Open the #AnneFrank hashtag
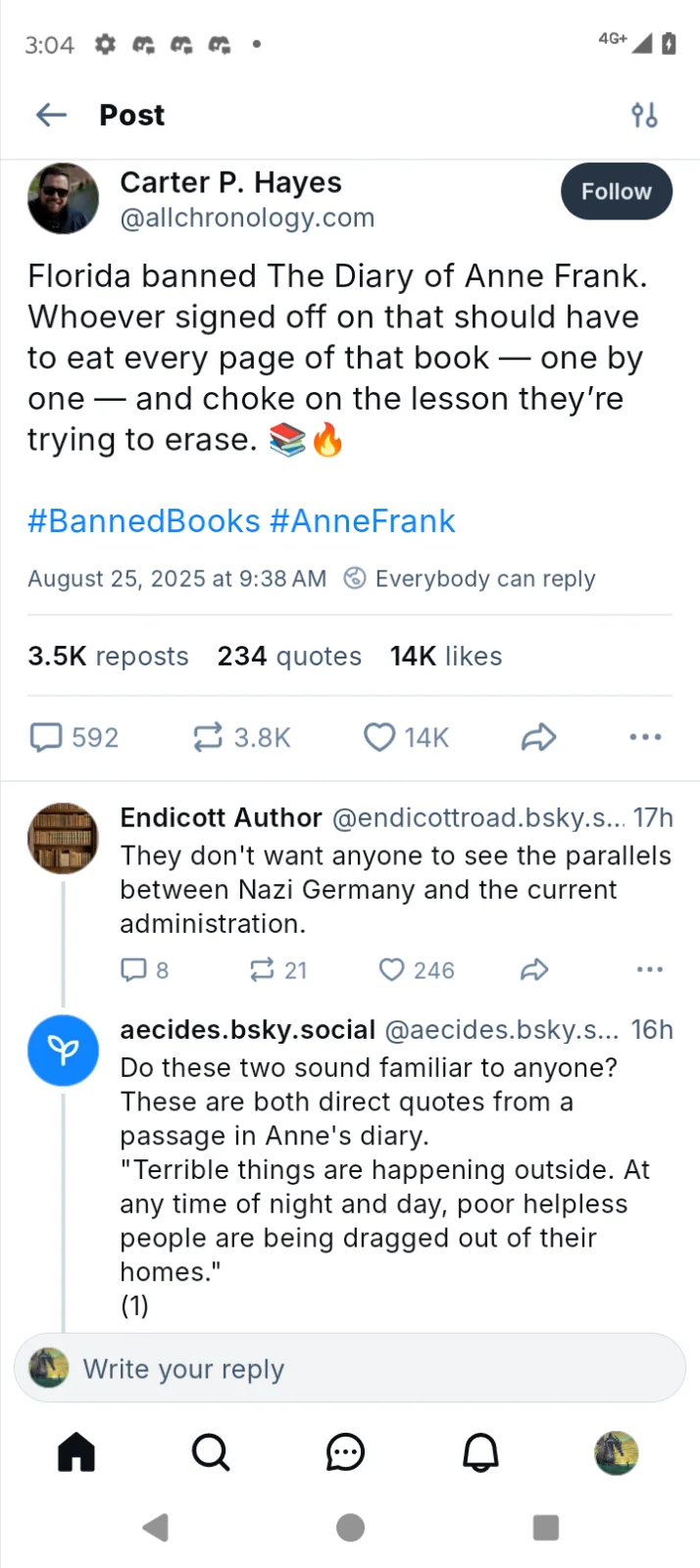The height and width of the screenshot is (1568, 700). pos(363,521)
